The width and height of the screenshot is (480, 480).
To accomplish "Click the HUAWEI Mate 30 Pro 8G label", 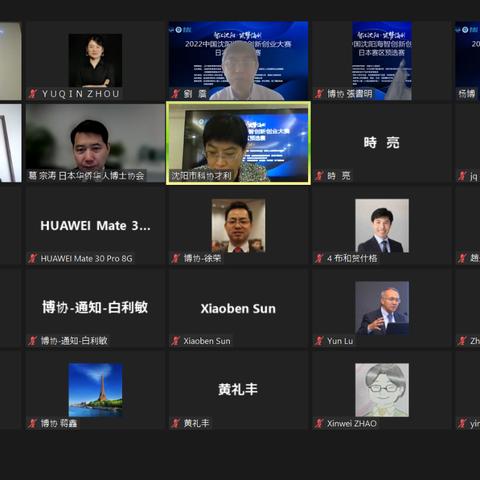I will pos(86,258).
